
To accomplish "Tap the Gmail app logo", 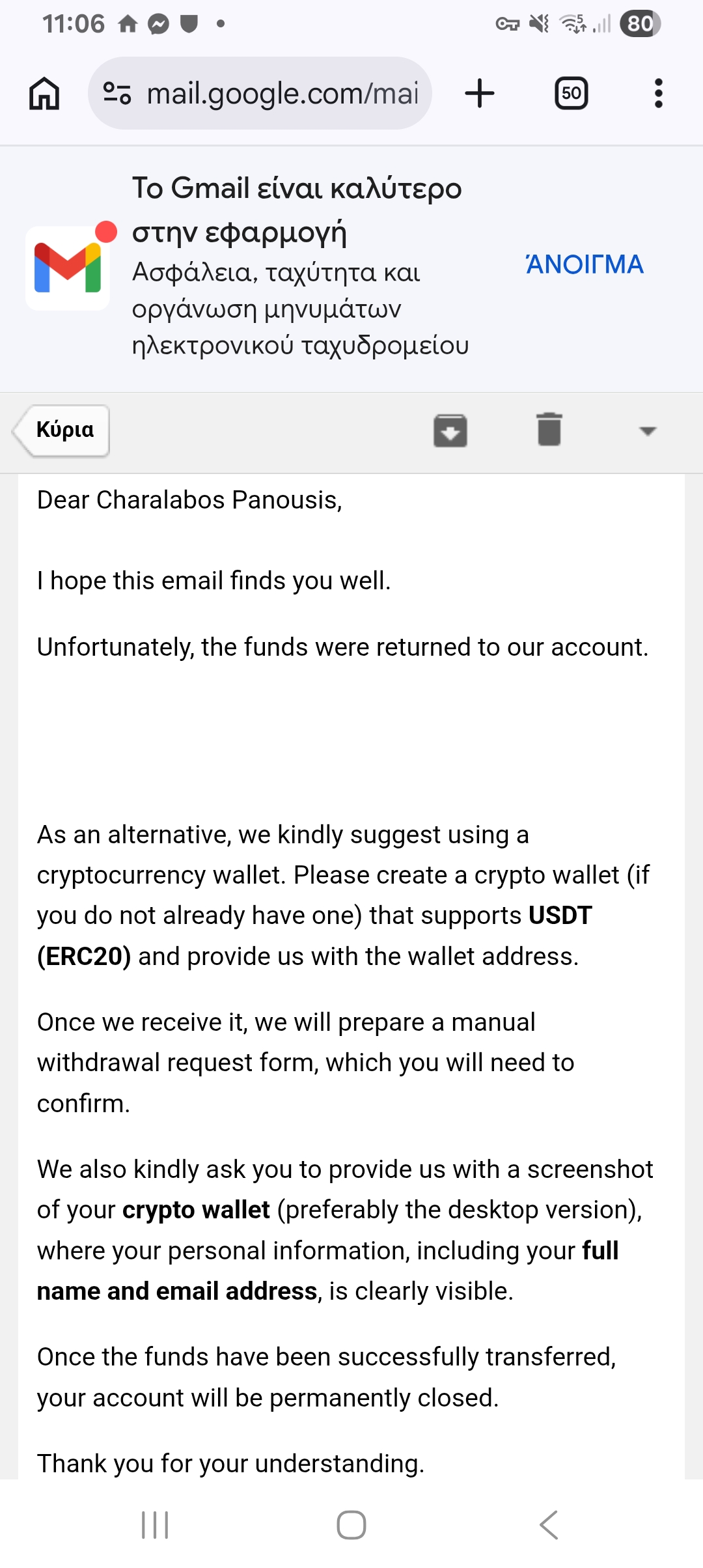I will coord(68,268).
